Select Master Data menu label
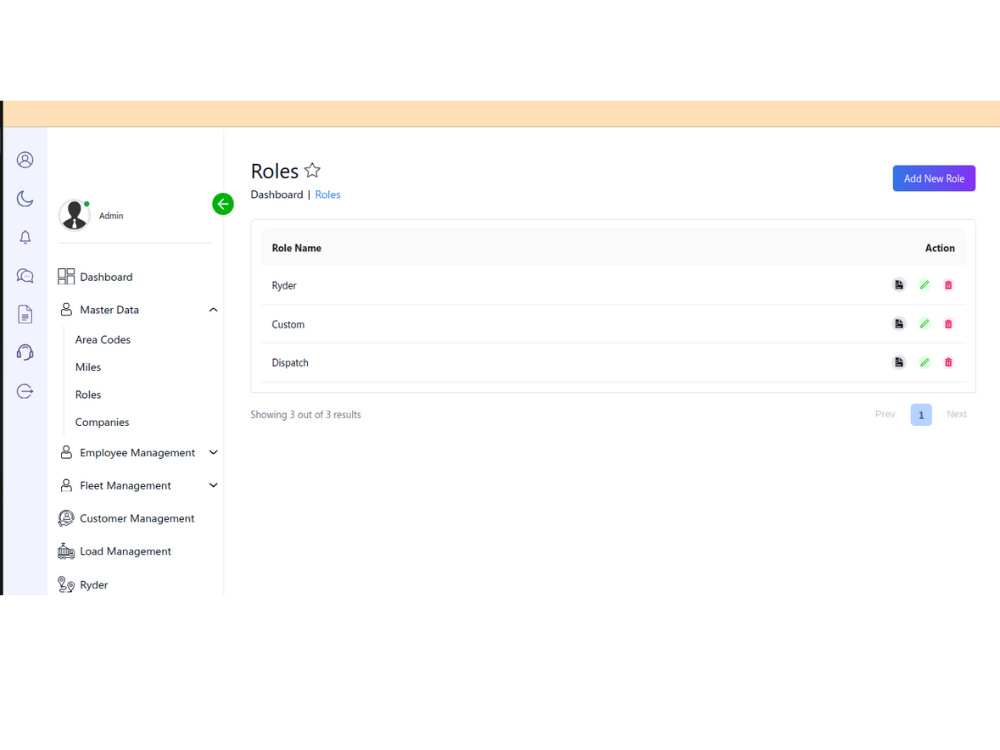The height and width of the screenshot is (750, 1000). click(109, 310)
